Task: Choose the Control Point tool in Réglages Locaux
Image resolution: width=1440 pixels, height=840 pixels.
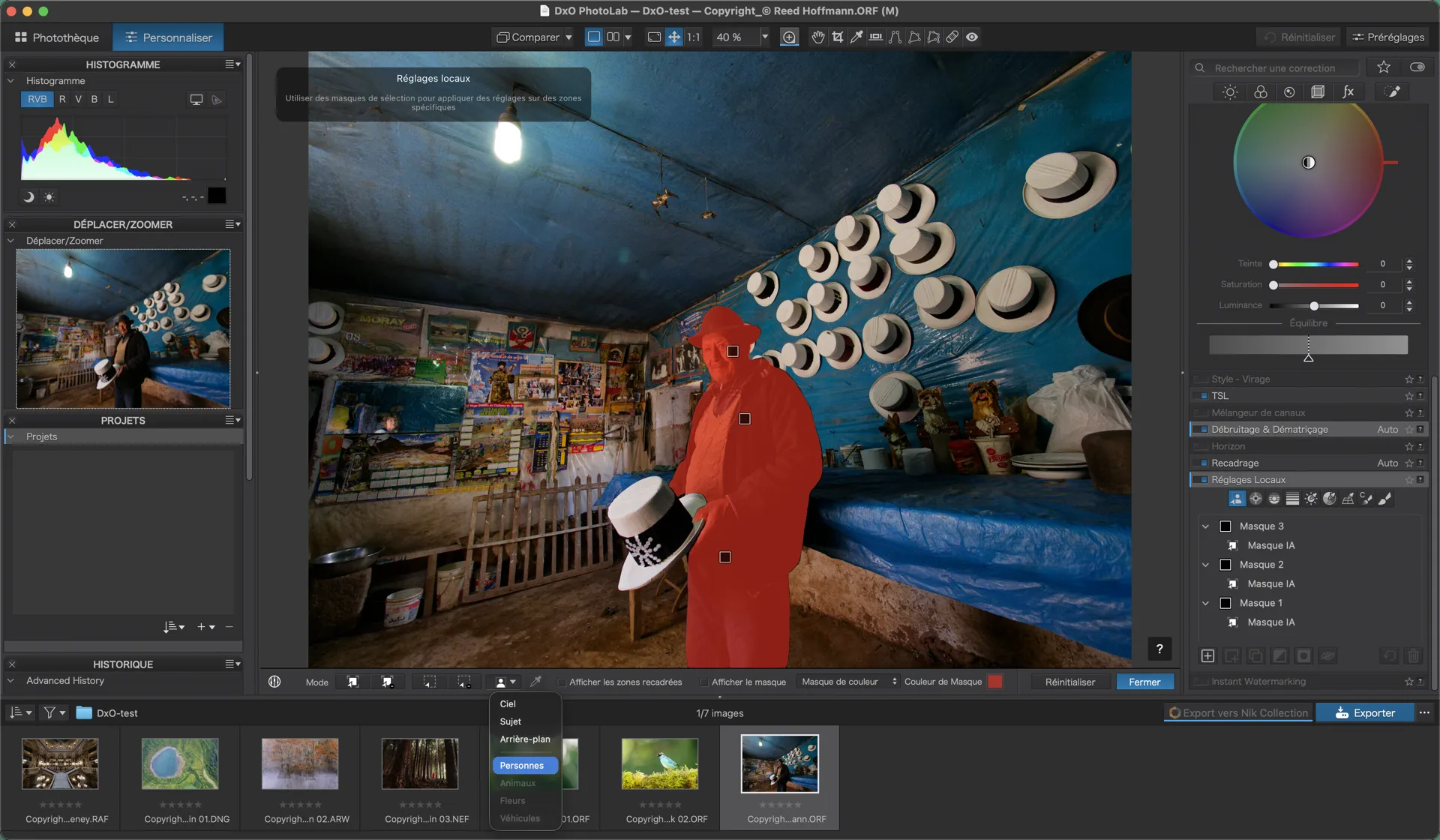Action: [1255, 499]
